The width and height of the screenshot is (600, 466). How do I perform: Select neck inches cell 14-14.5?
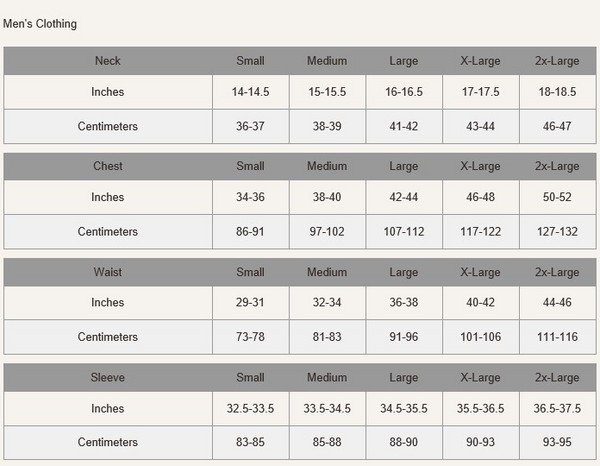[251, 92]
